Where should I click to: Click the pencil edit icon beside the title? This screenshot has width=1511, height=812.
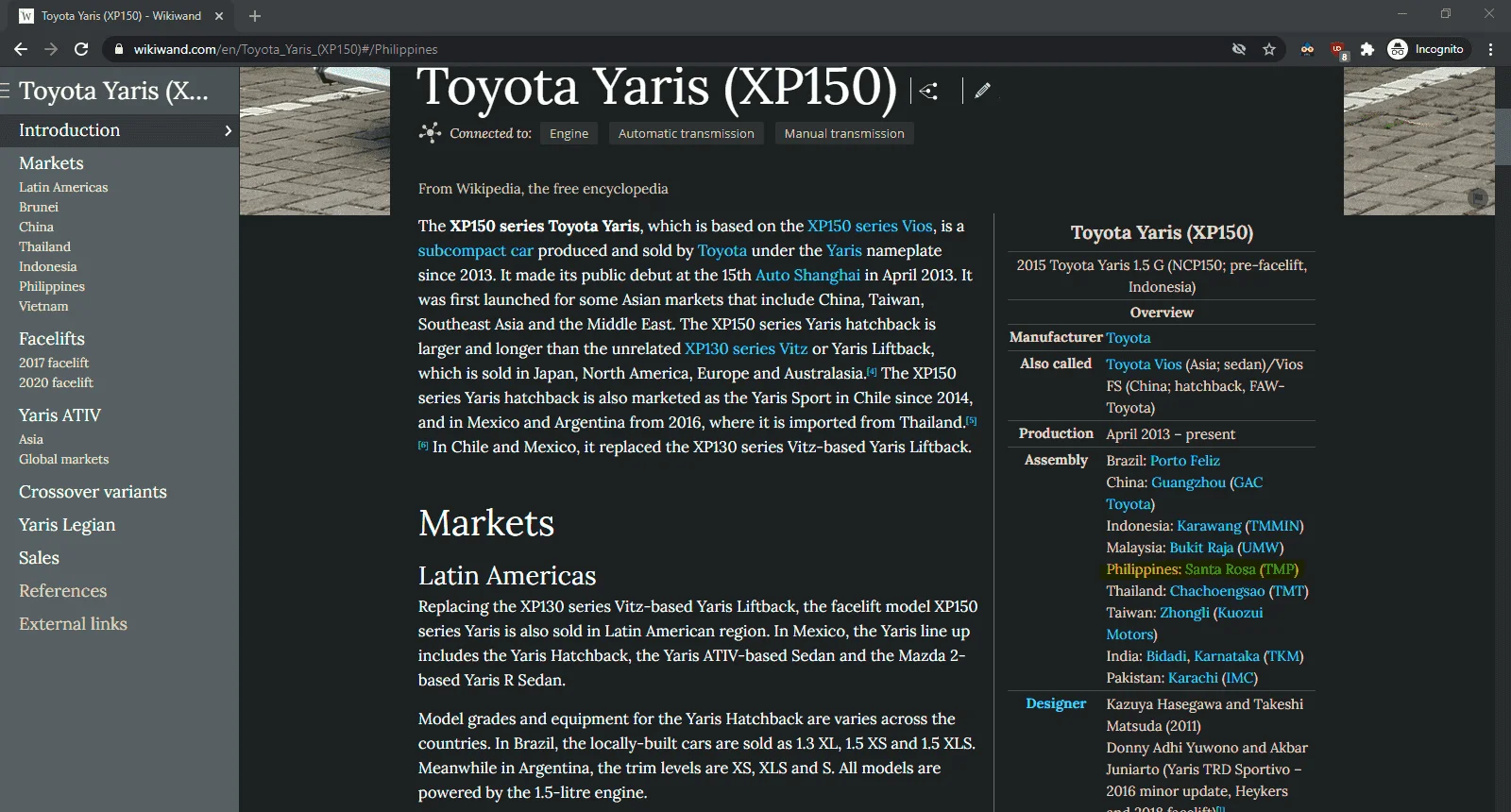pos(982,90)
